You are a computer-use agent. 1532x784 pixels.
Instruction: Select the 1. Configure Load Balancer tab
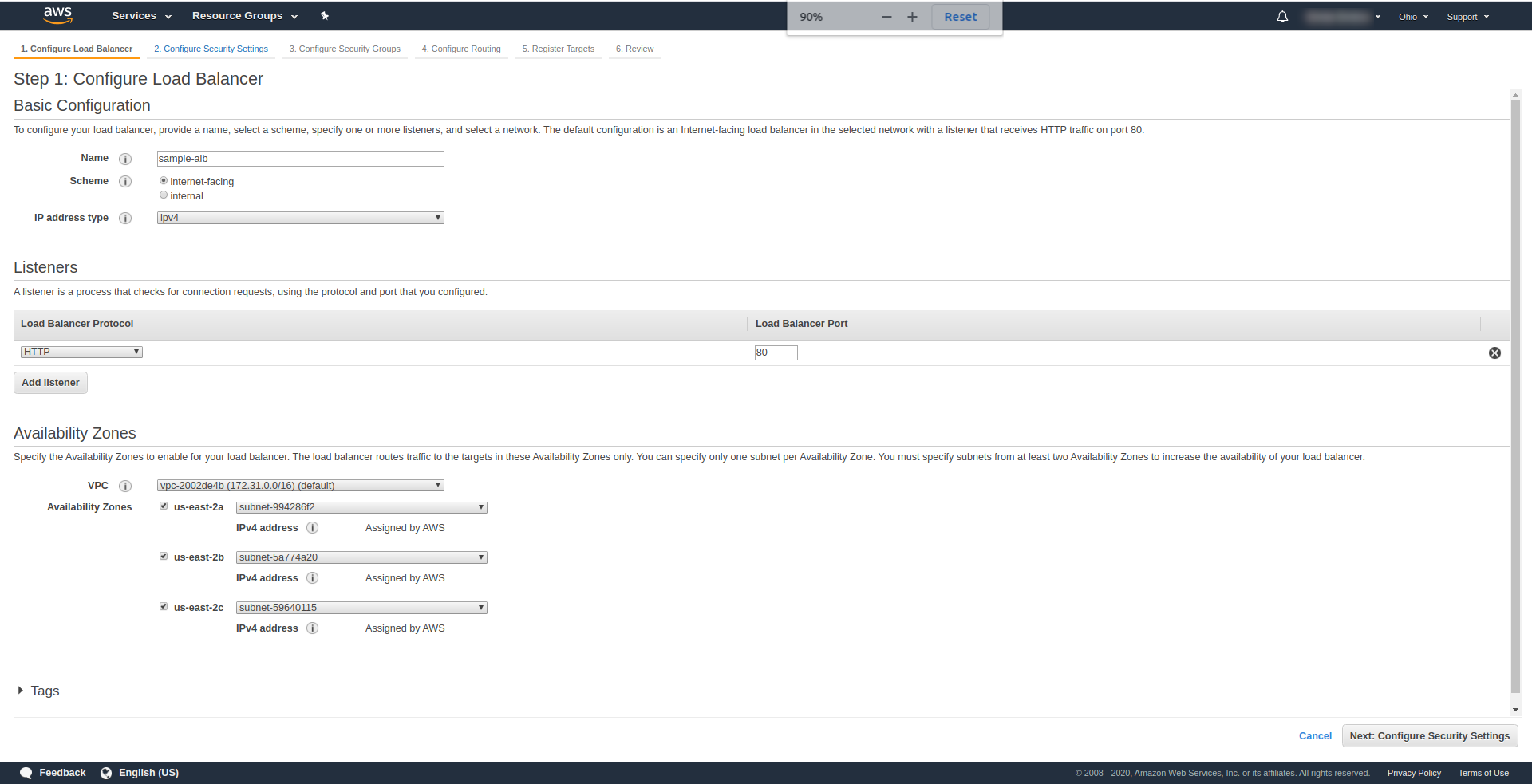77,49
